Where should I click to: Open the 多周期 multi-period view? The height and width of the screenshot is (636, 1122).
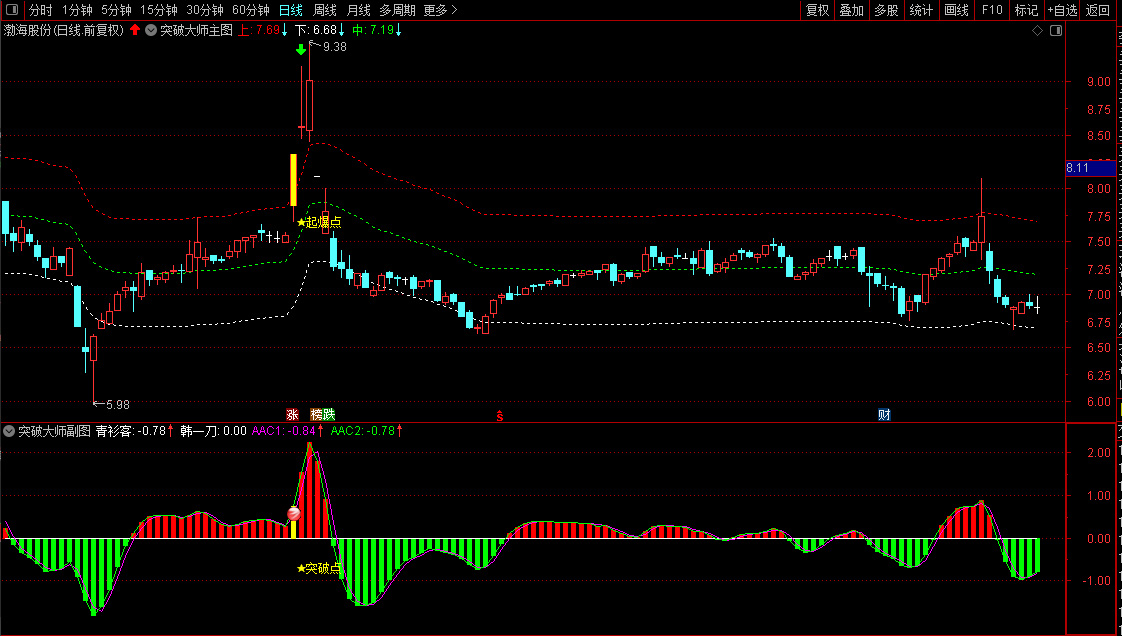397,10
